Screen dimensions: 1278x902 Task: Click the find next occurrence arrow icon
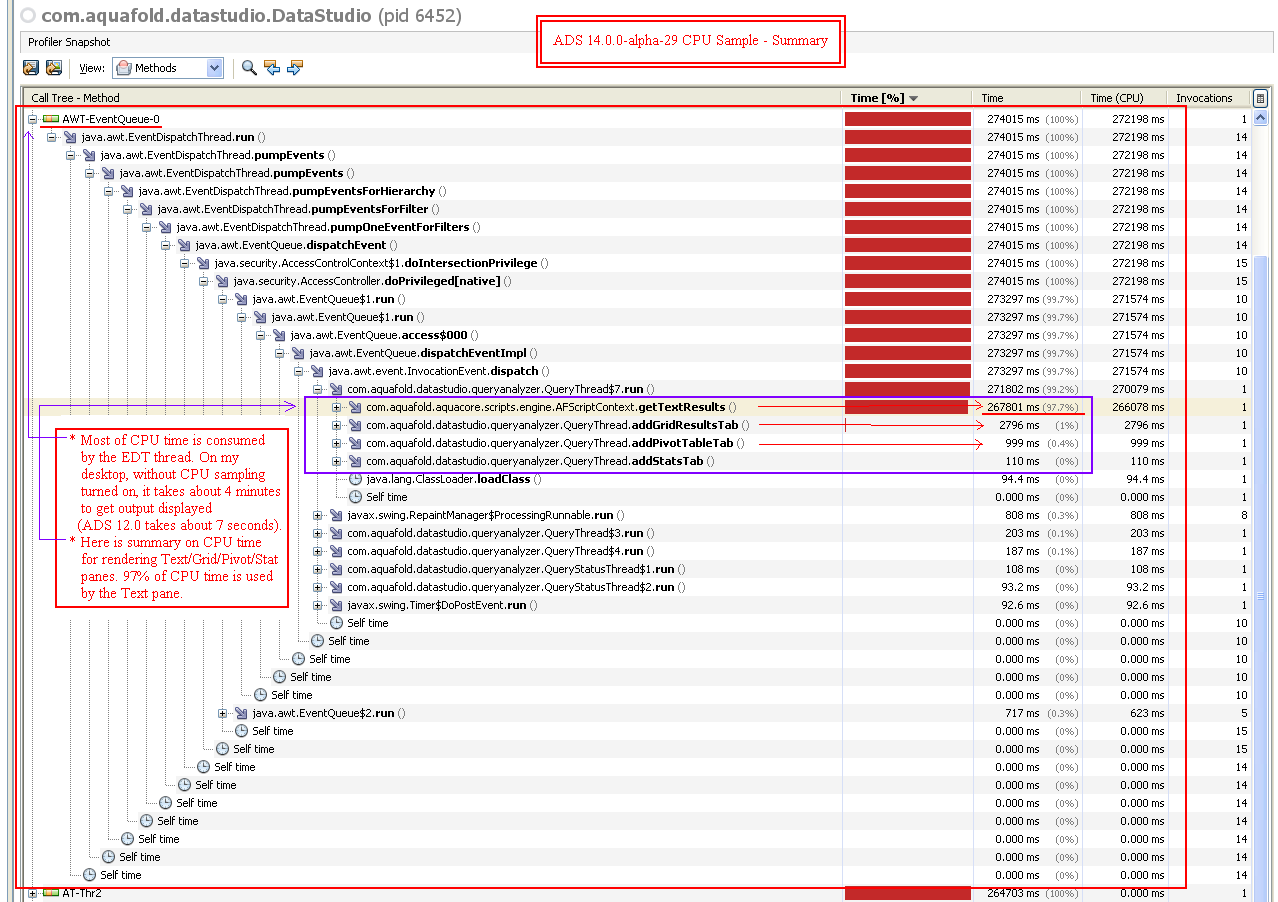click(294, 68)
